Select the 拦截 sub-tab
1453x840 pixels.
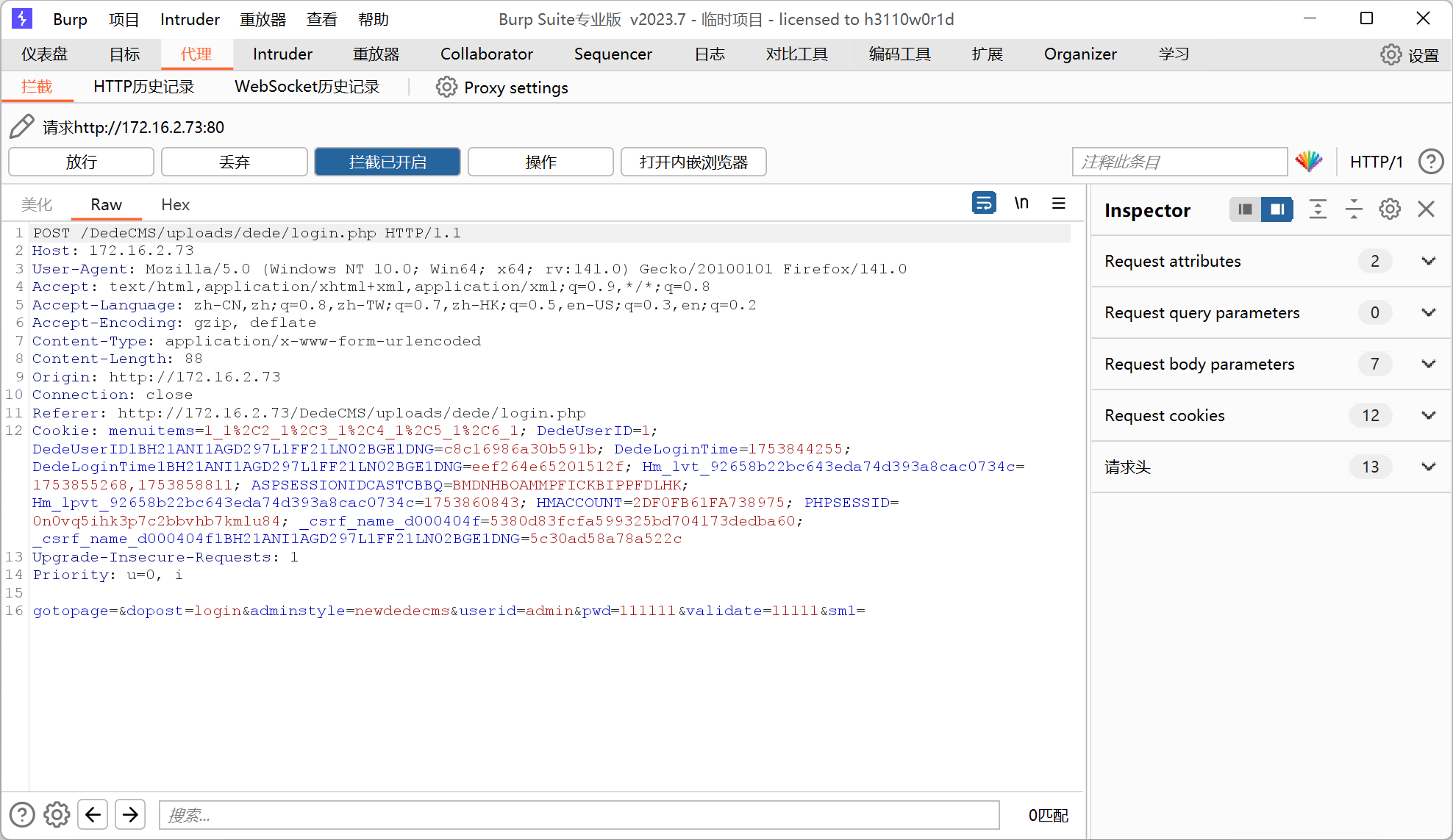(x=37, y=87)
